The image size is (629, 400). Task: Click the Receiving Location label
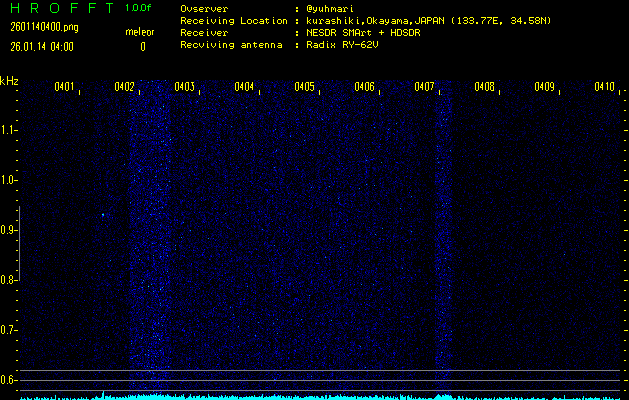[x=234, y=21]
